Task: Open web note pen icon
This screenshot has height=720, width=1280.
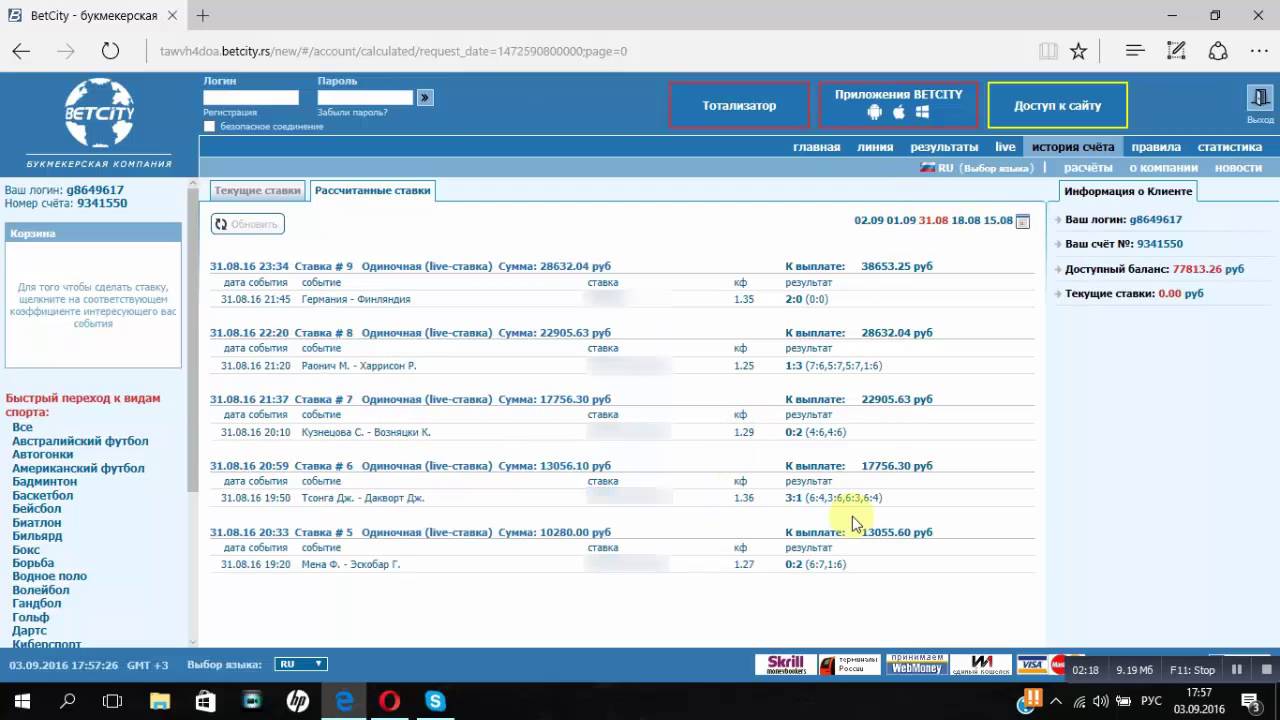Action: pos(1176,50)
